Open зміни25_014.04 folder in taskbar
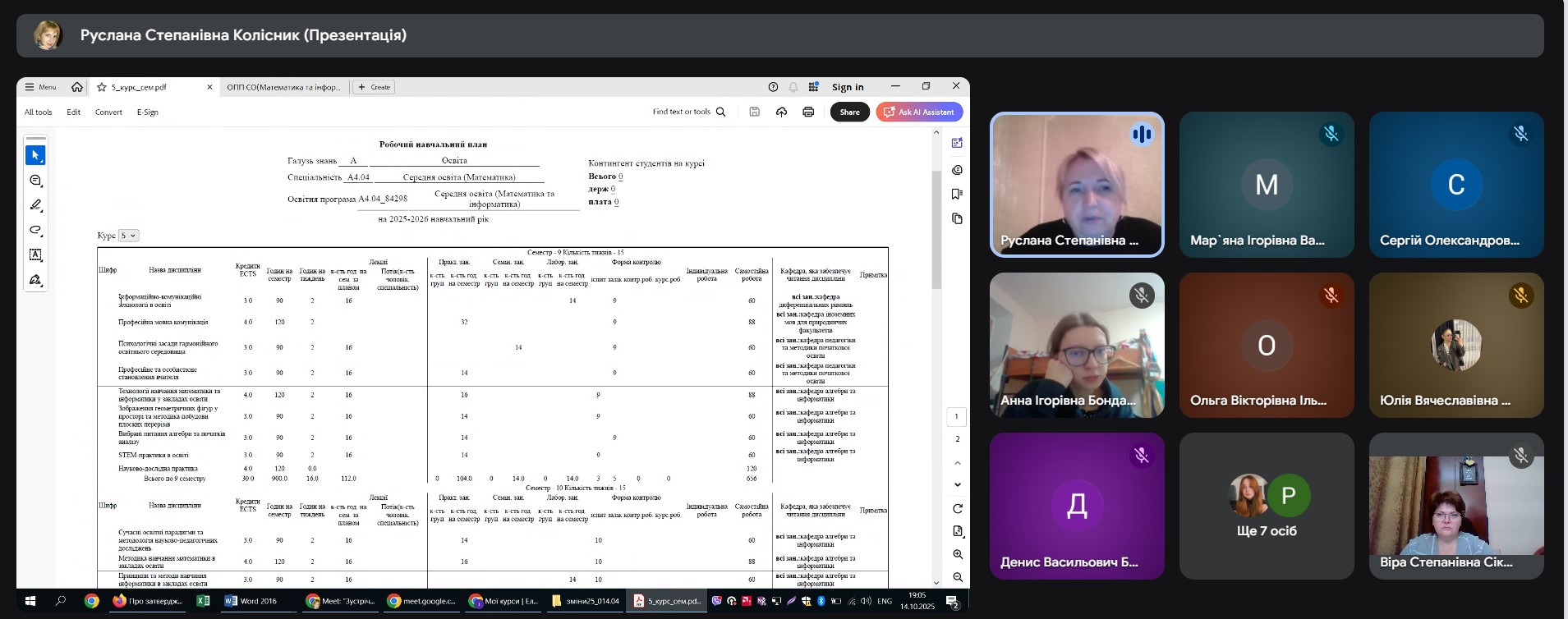The image size is (1568, 619). (586, 601)
